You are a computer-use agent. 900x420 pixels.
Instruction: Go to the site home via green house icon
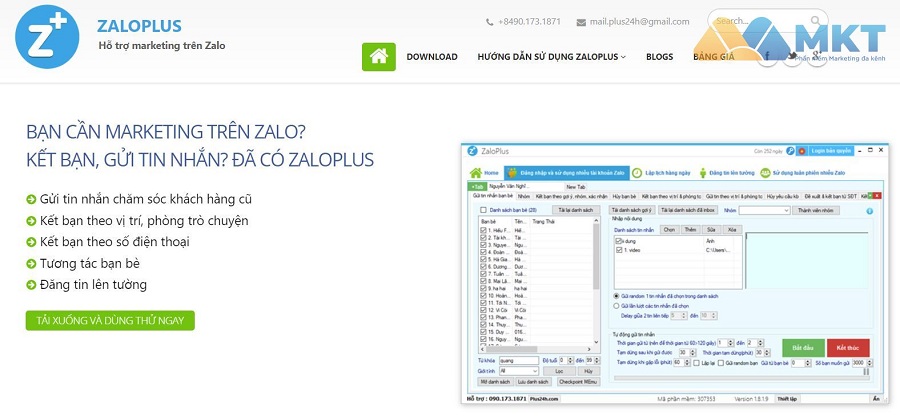[378, 57]
